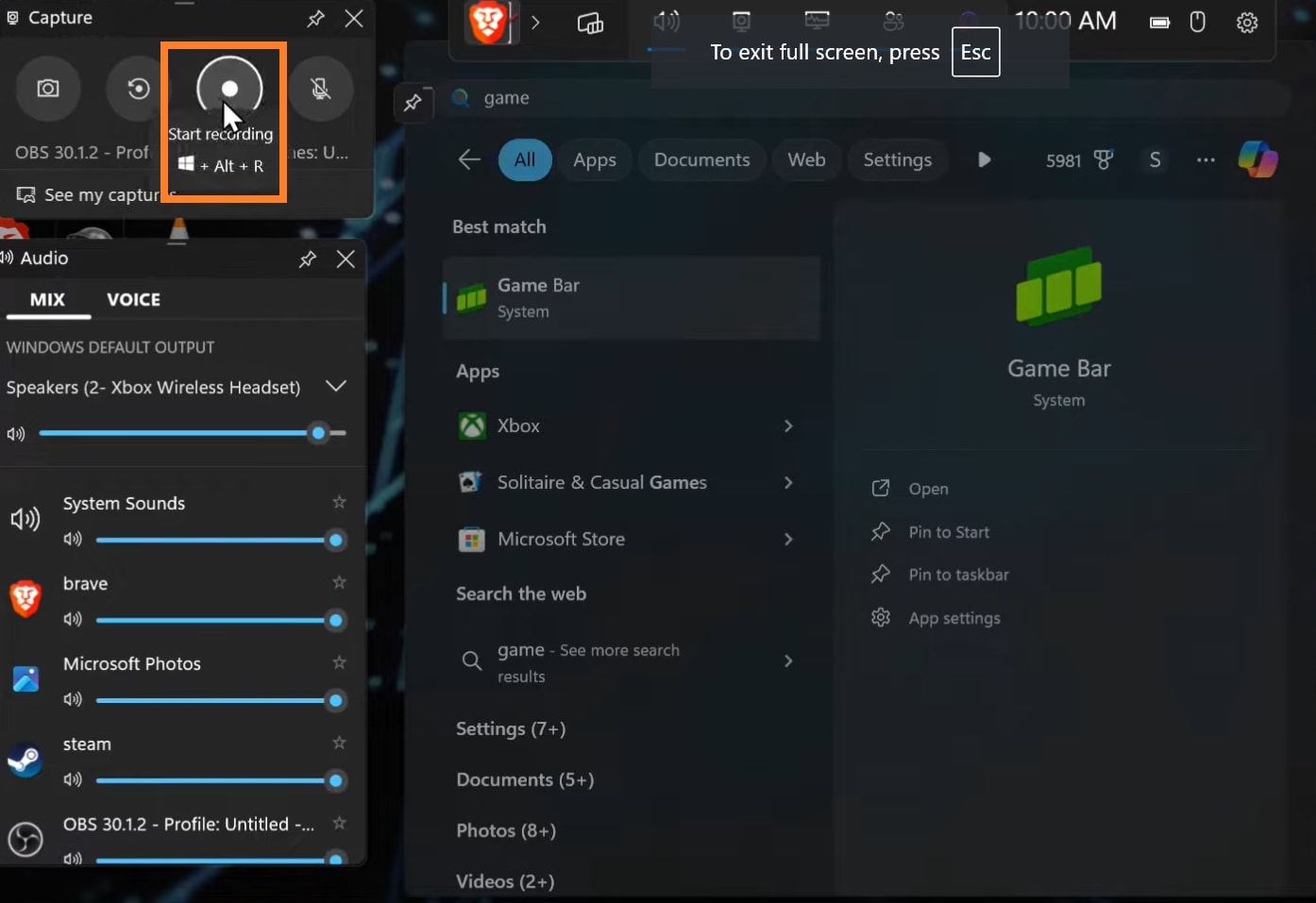The width and height of the screenshot is (1316, 903).
Task: Take a screenshot with the camera button
Action: click(48, 89)
